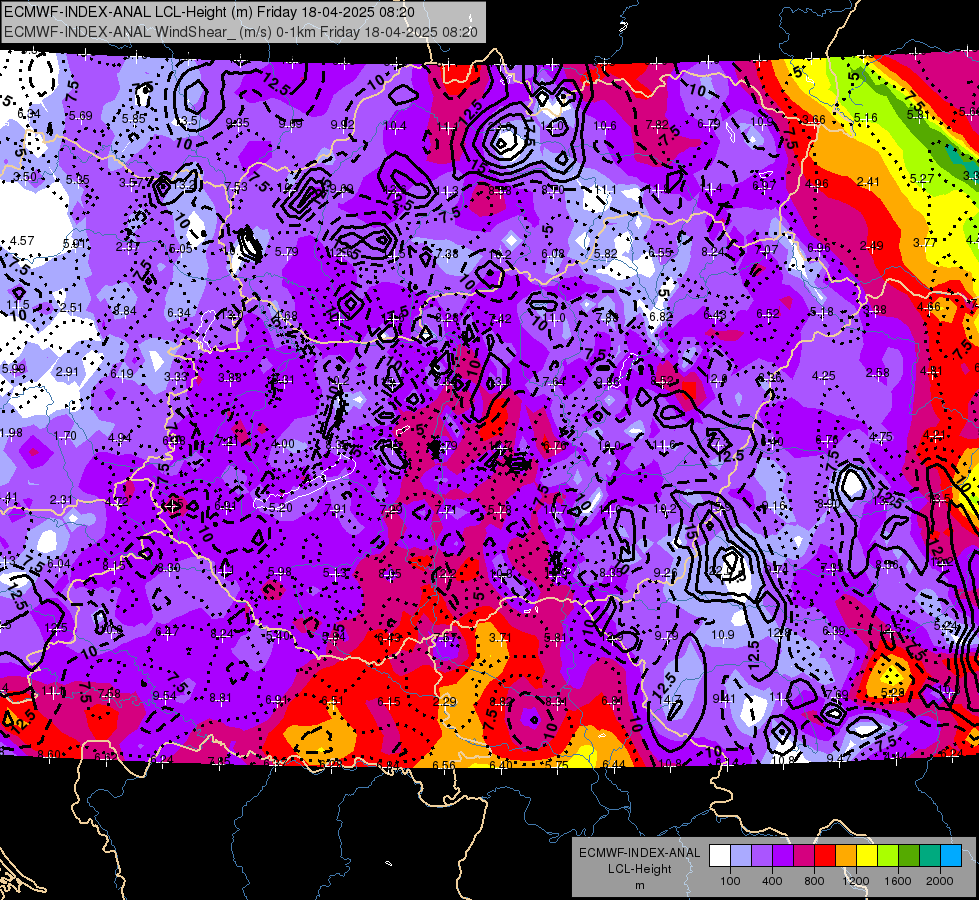Click the white swatch in the LCL-Height legend
The width and height of the screenshot is (979, 900).
[720, 856]
